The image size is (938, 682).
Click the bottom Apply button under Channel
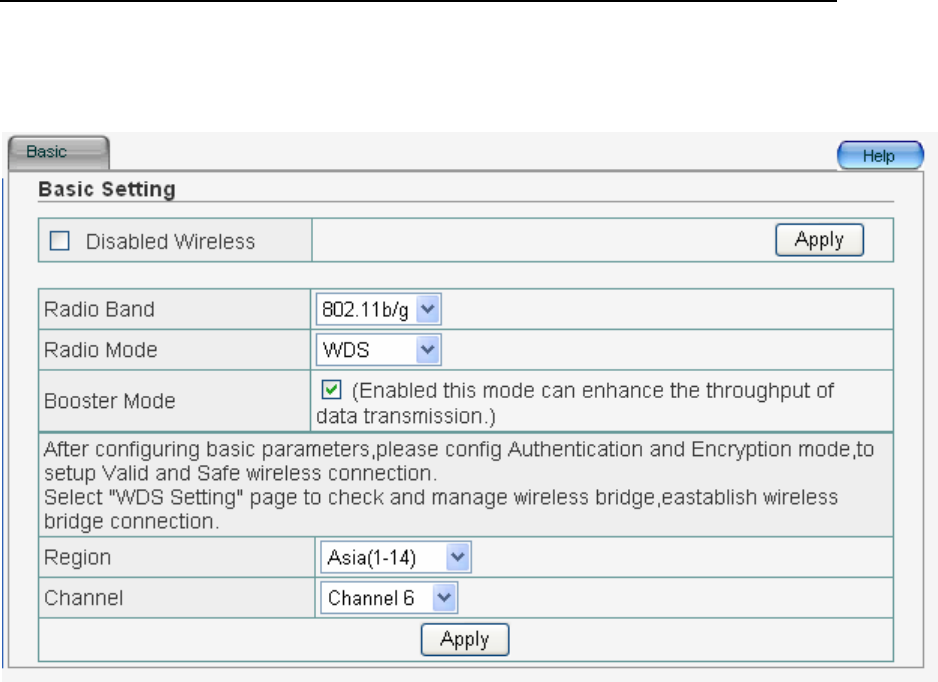click(465, 639)
